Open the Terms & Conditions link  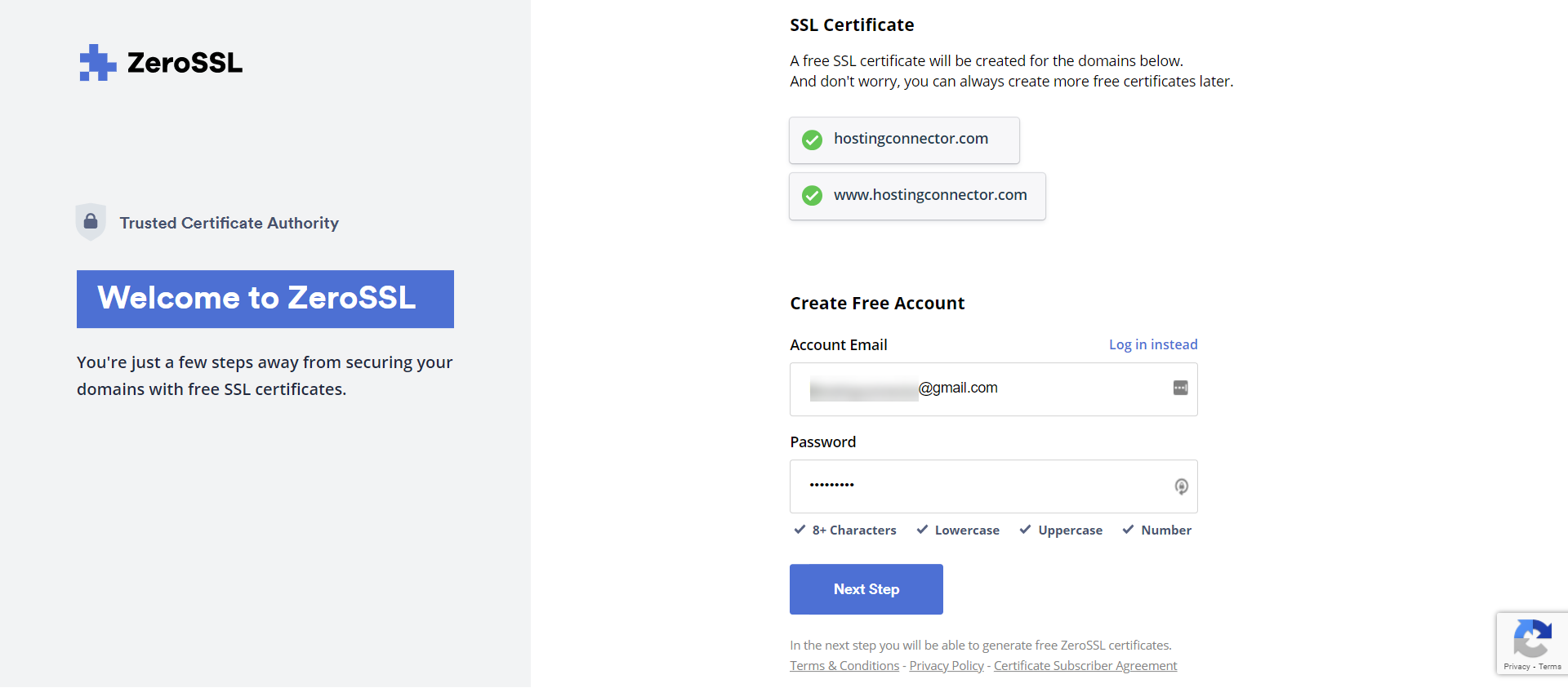point(844,666)
